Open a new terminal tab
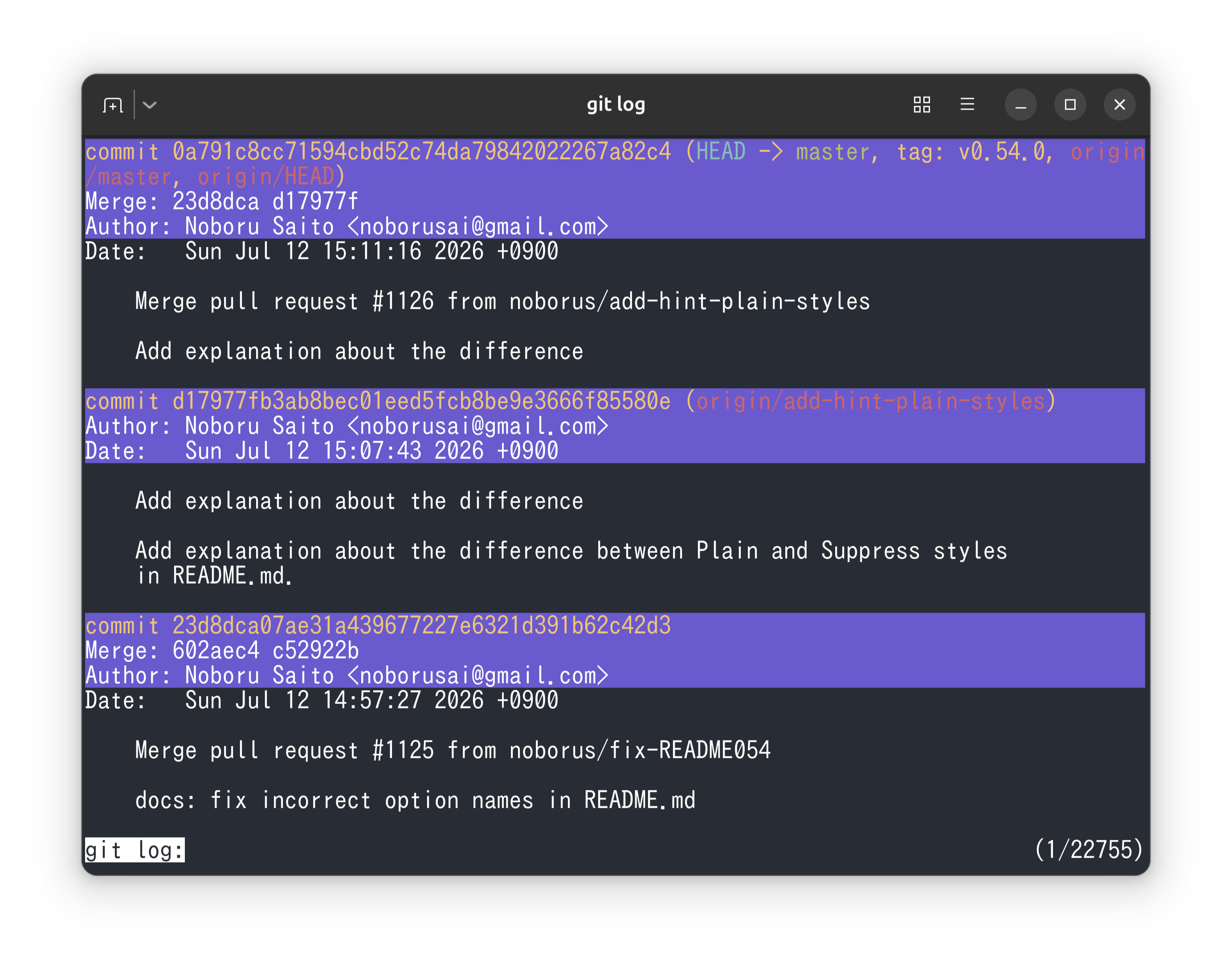This screenshot has width=1232, height=965. tap(112, 105)
